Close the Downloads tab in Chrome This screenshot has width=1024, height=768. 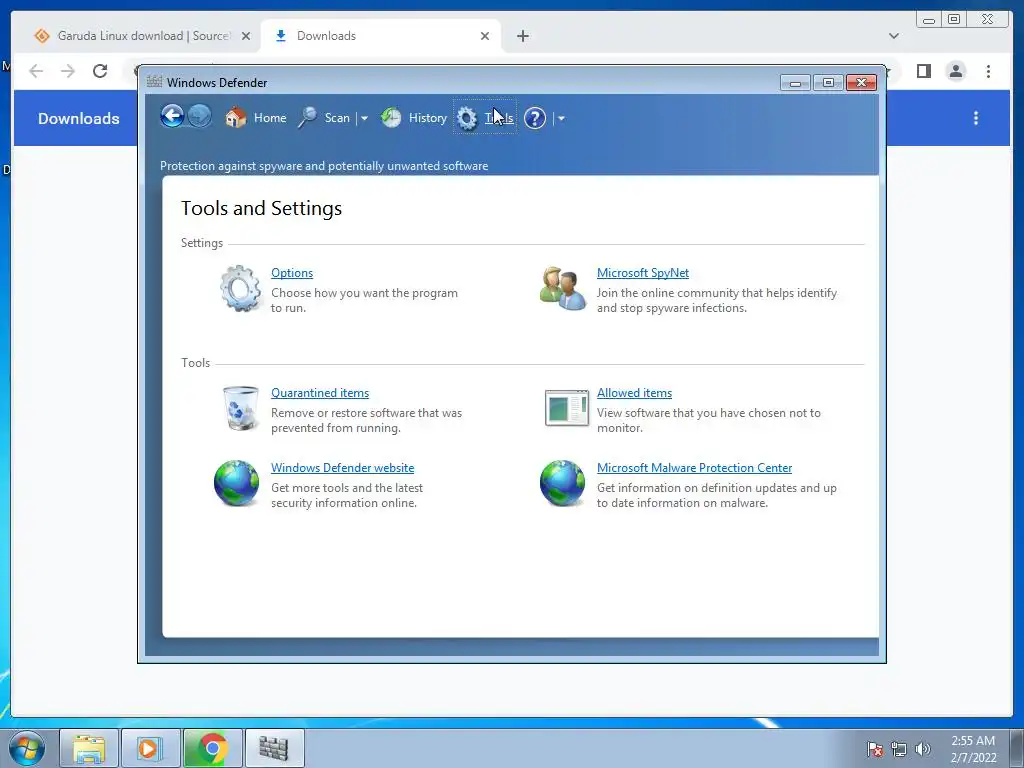pos(485,36)
